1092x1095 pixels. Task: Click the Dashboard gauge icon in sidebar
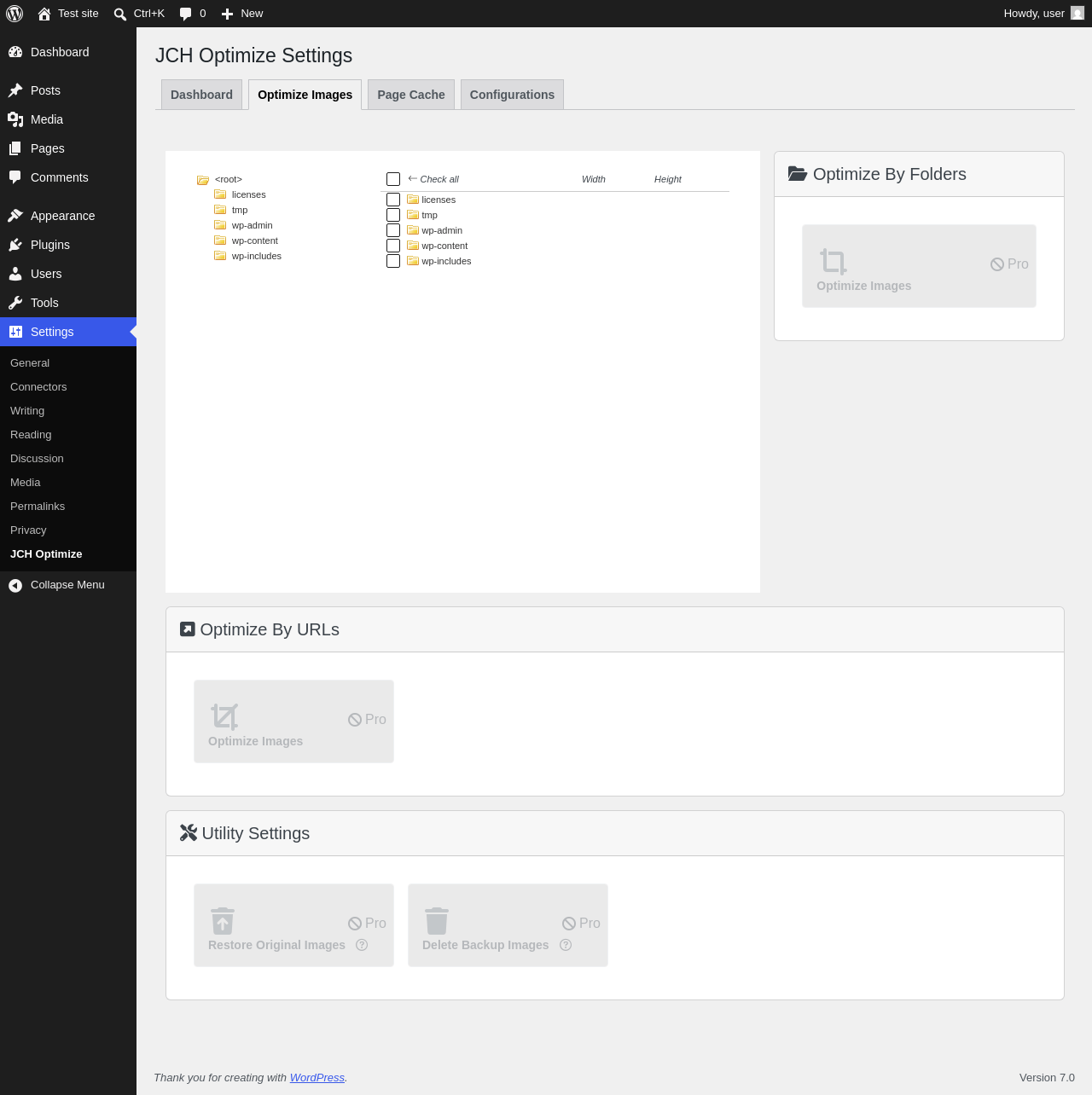pyautogui.click(x=15, y=52)
